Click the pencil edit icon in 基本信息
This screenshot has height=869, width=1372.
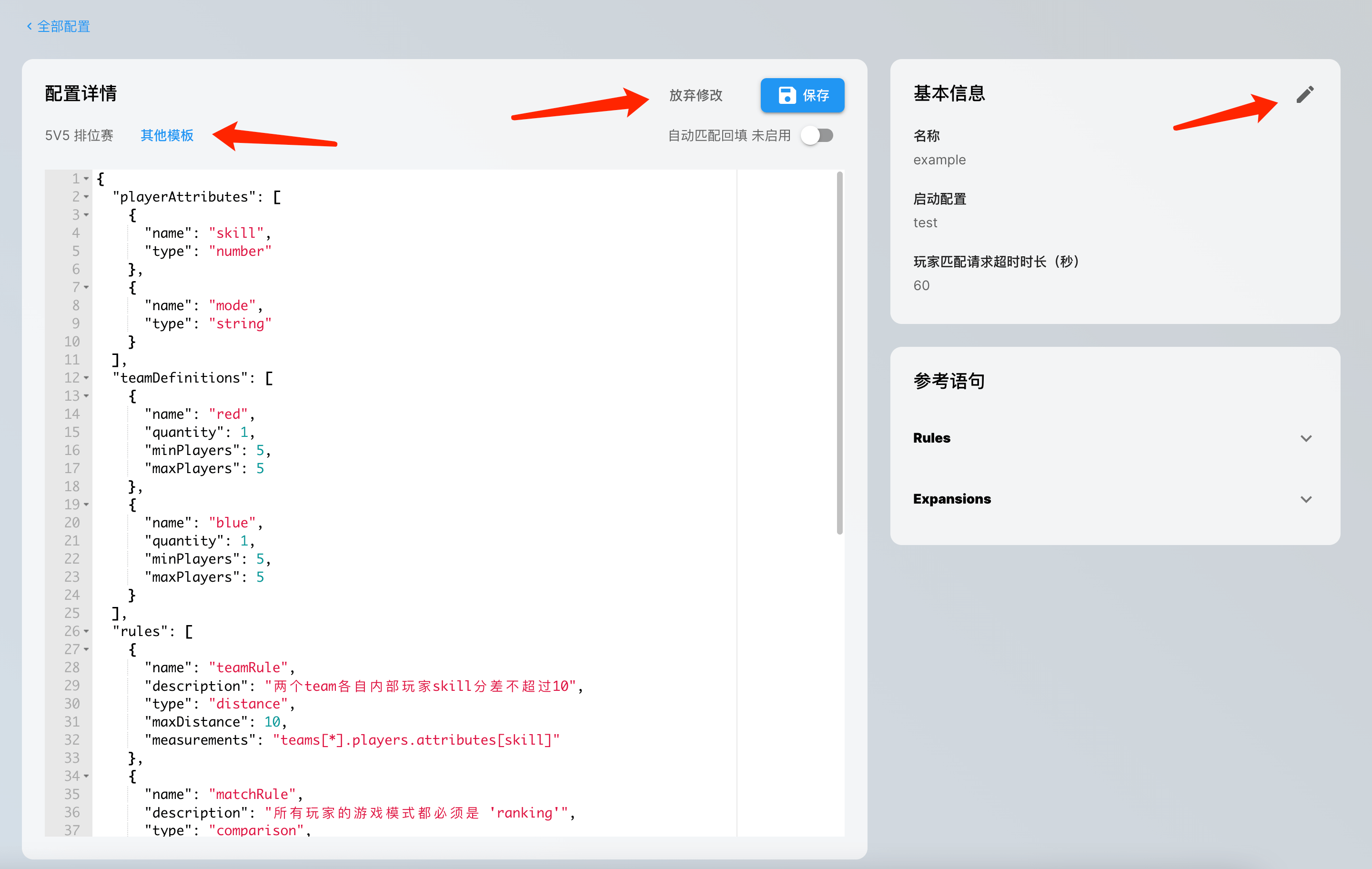(1305, 95)
